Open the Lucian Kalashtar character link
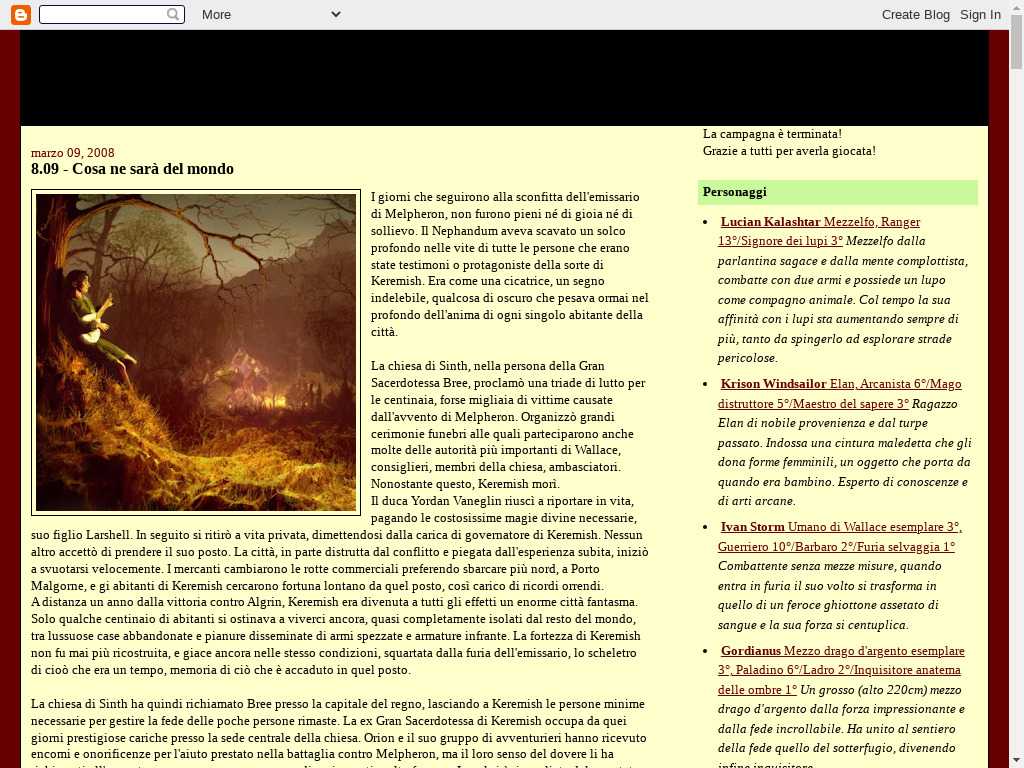The height and width of the screenshot is (768, 1024). coord(819,231)
